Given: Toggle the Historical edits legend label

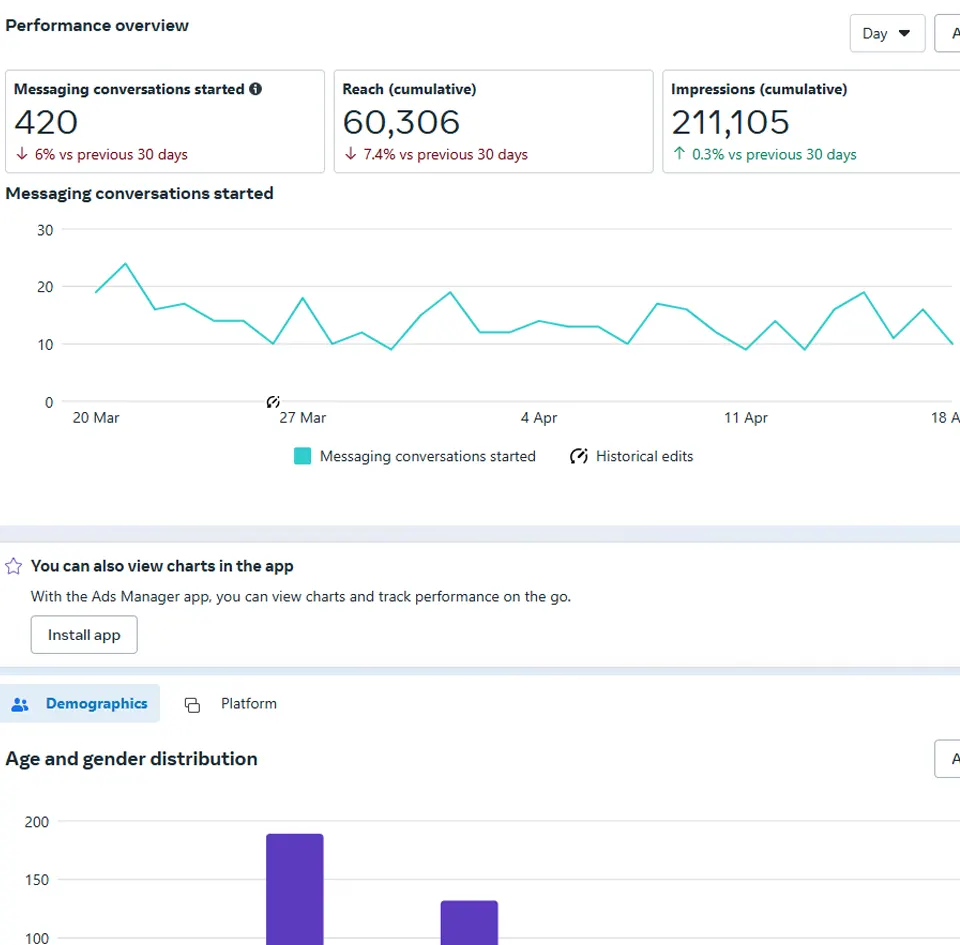Looking at the screenshot, I should click(644, 457).
